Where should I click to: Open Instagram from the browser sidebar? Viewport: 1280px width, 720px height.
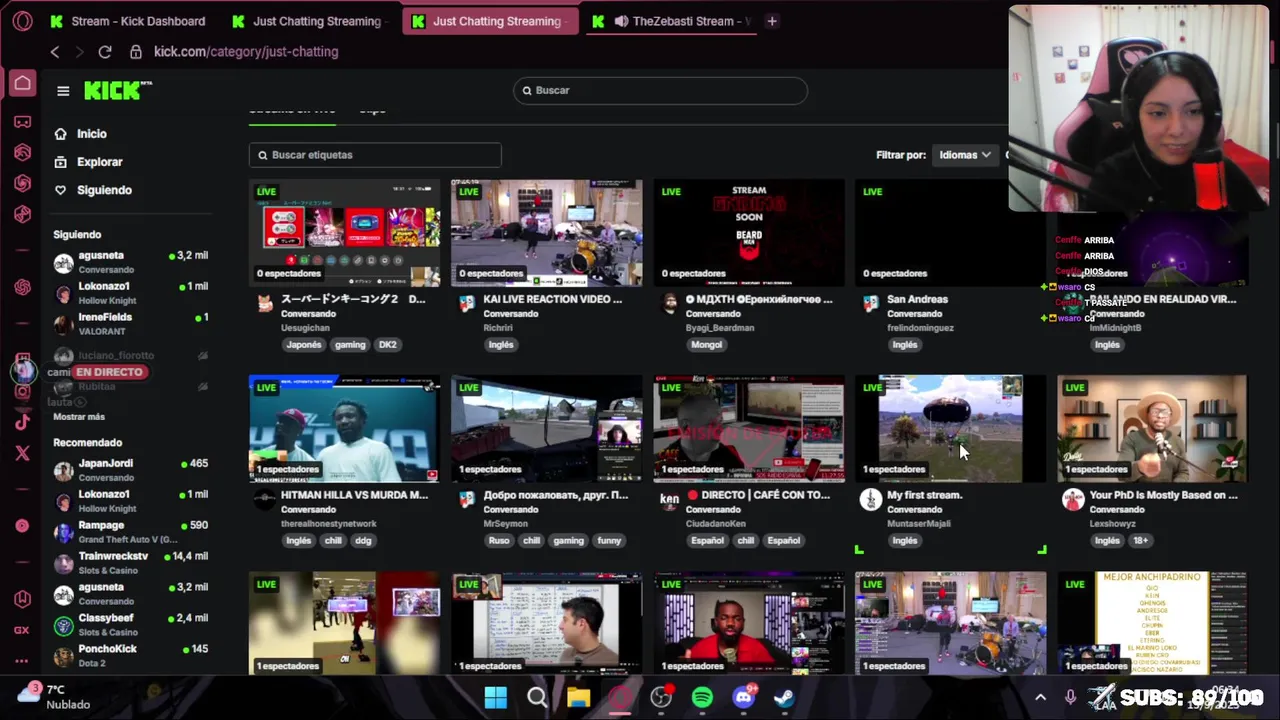click(22, 391)
